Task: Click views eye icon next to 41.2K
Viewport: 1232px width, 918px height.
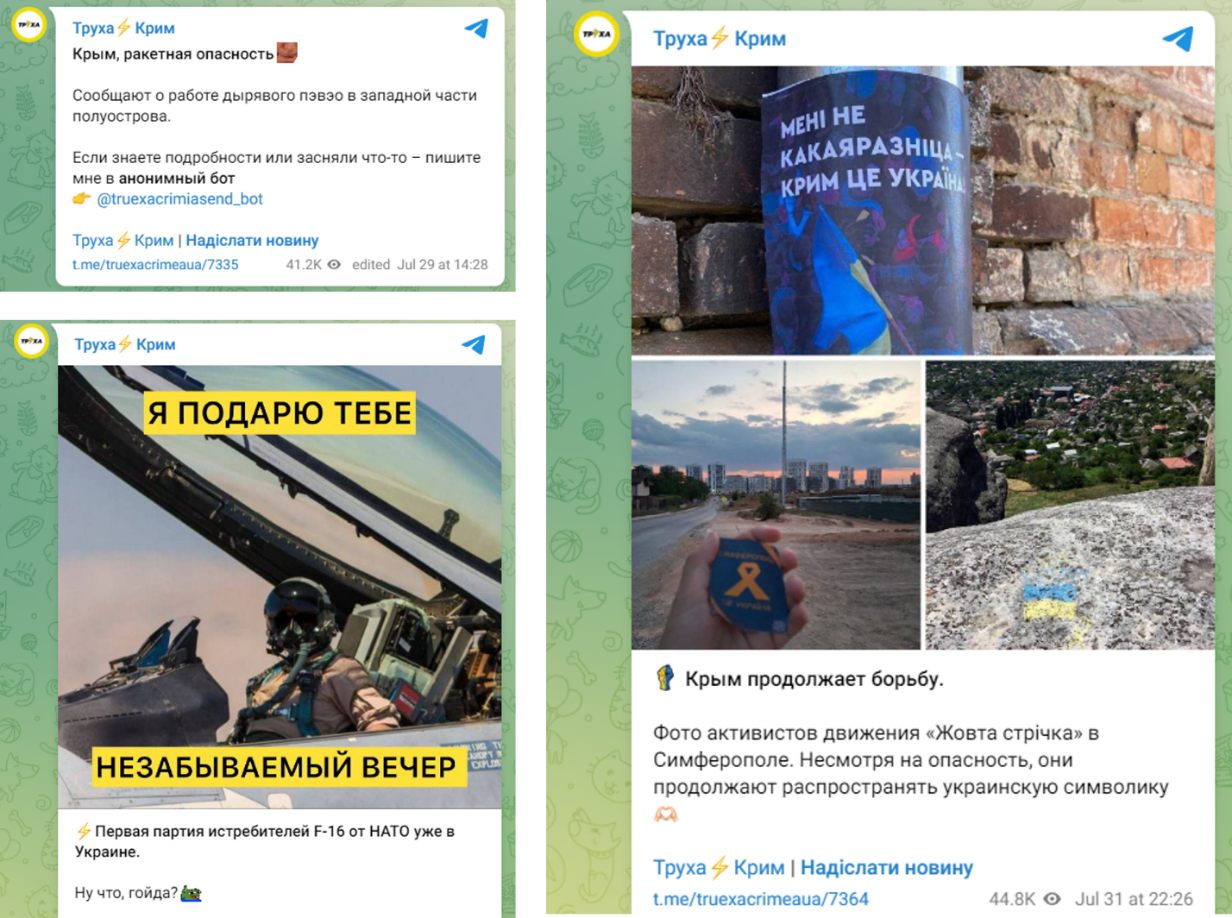Action: click(x=335, y=265)
